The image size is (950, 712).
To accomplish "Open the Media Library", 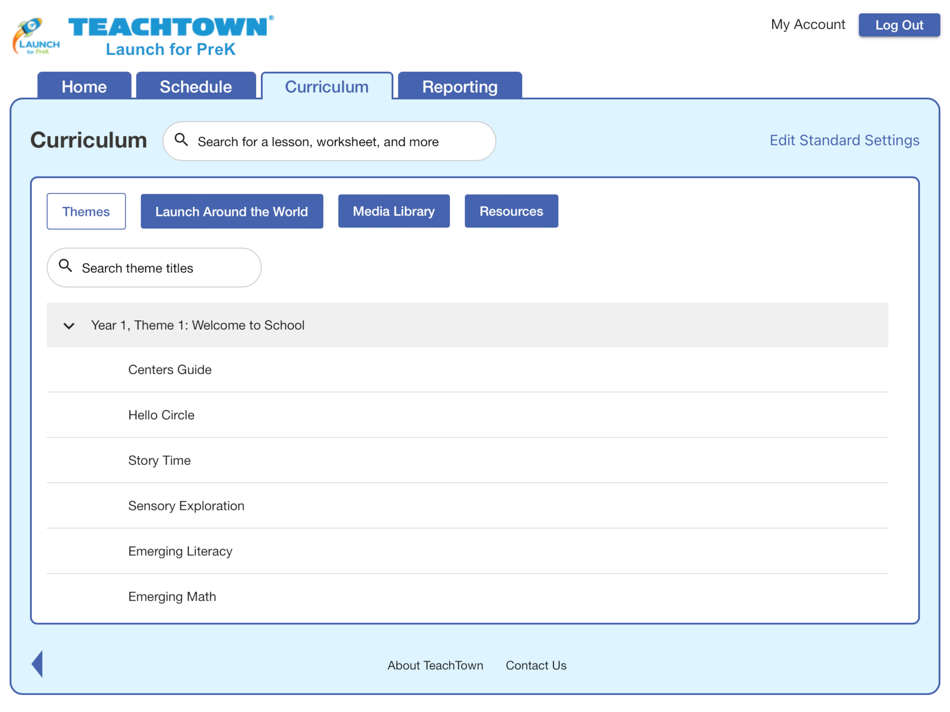I will (393, 211).
